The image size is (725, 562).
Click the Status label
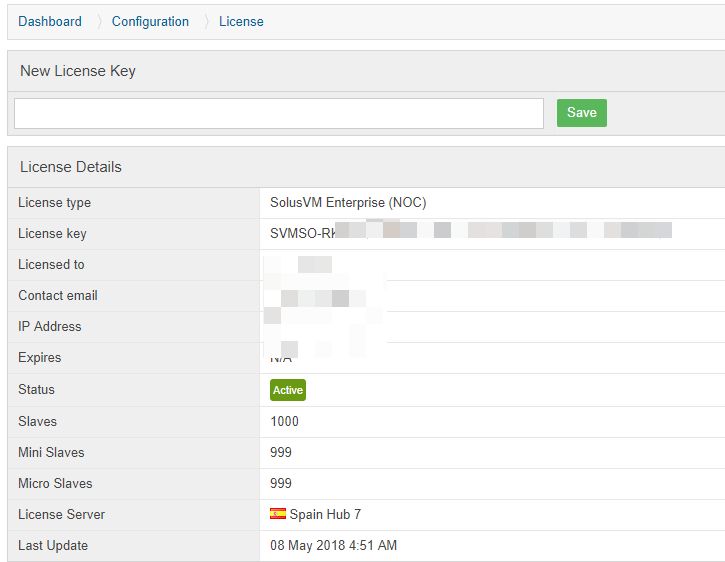click(x=37, y=389)
